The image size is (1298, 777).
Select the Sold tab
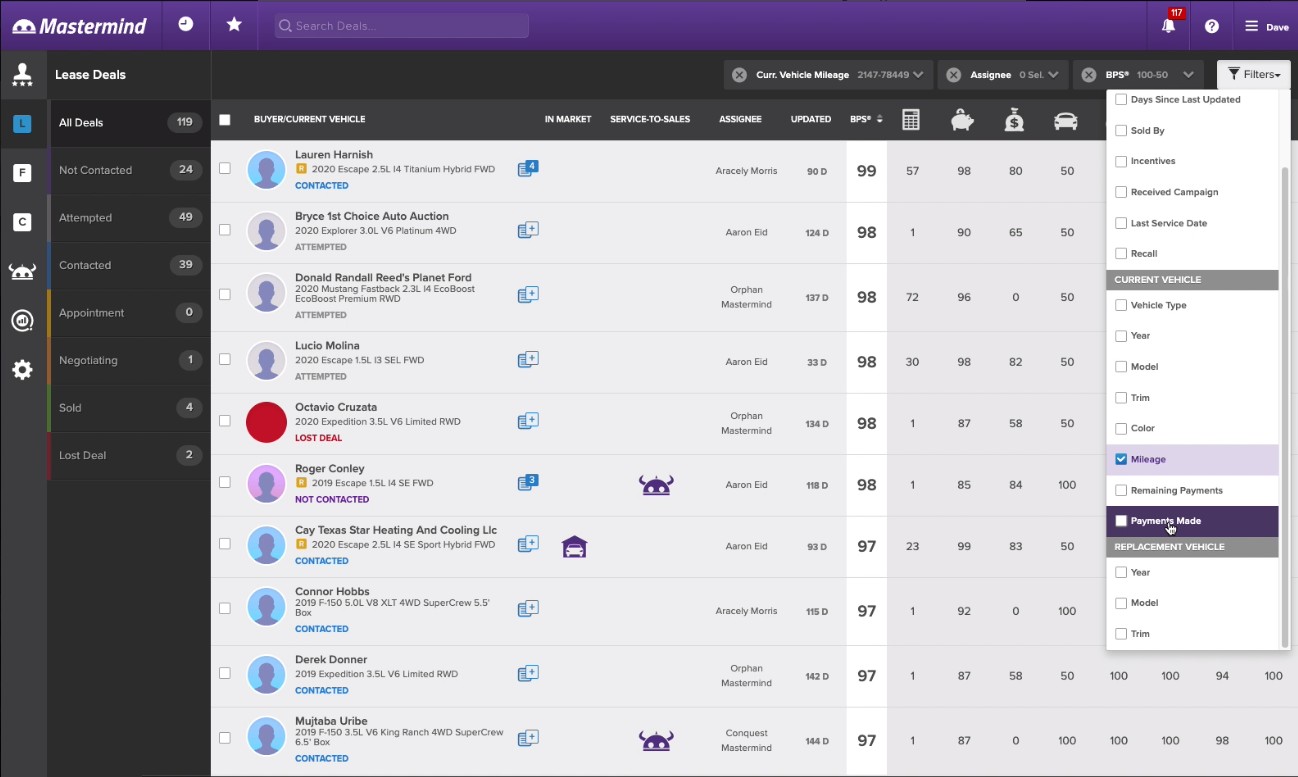(x=129, y=408)
